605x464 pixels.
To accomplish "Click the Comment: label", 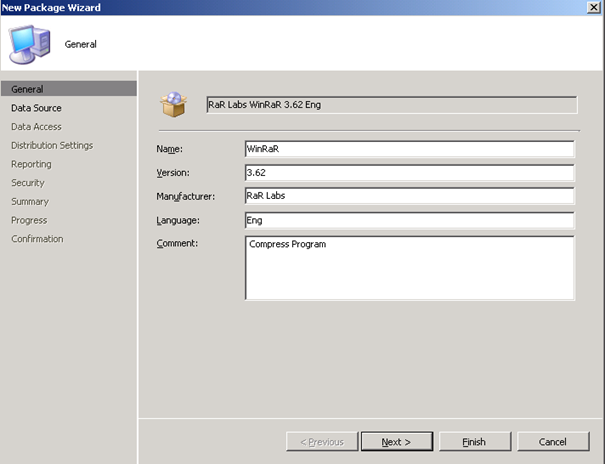I will [177, 243].
